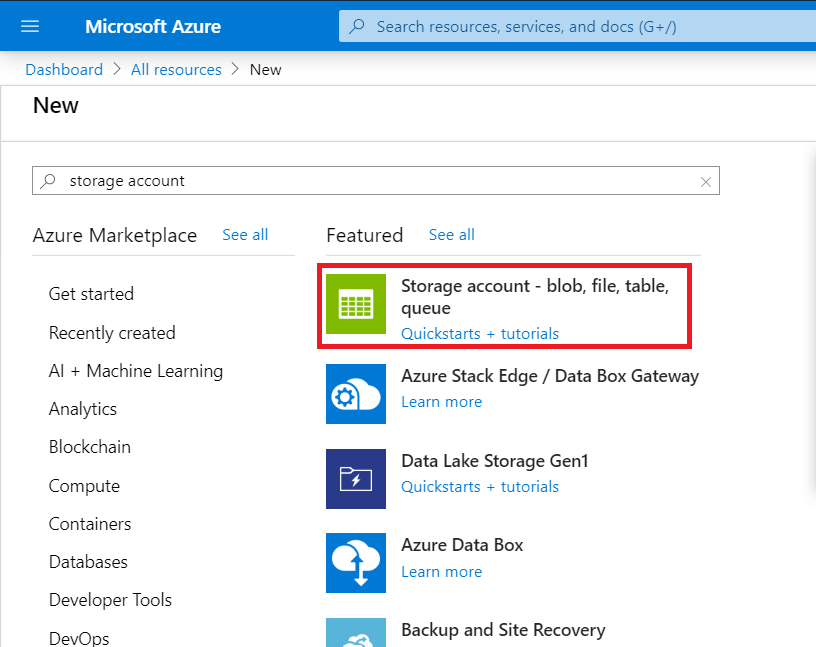This screenshot has height=647, width=816.
Task: See all Featured offerings
Action: coord(451,234)
